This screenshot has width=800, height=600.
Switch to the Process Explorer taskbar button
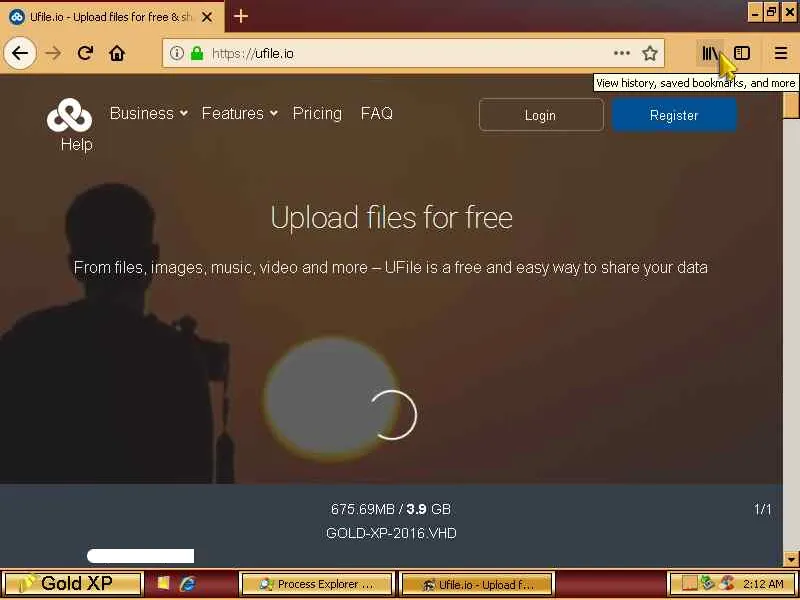(x=317, y=584)
